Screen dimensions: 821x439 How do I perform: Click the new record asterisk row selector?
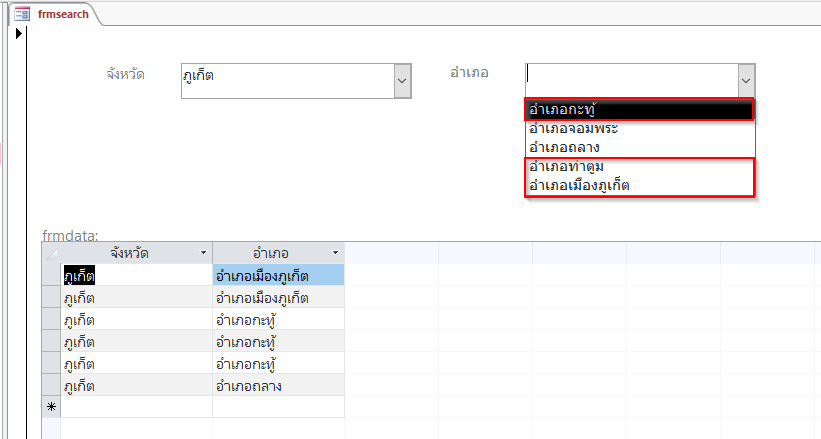point(51,407)
